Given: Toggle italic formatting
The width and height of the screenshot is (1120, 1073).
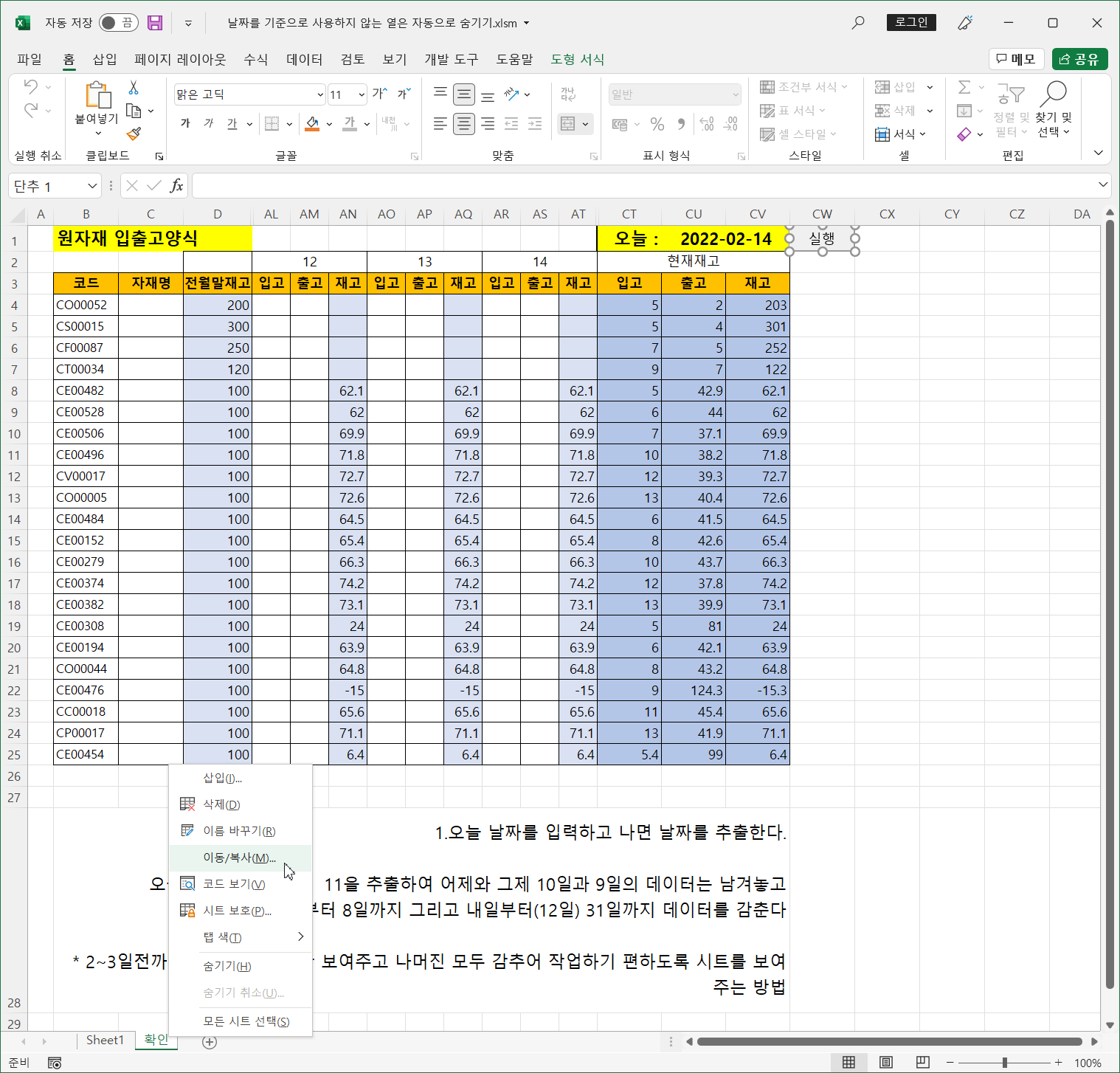Looking at the screenshot, I should tap(209, 123).
